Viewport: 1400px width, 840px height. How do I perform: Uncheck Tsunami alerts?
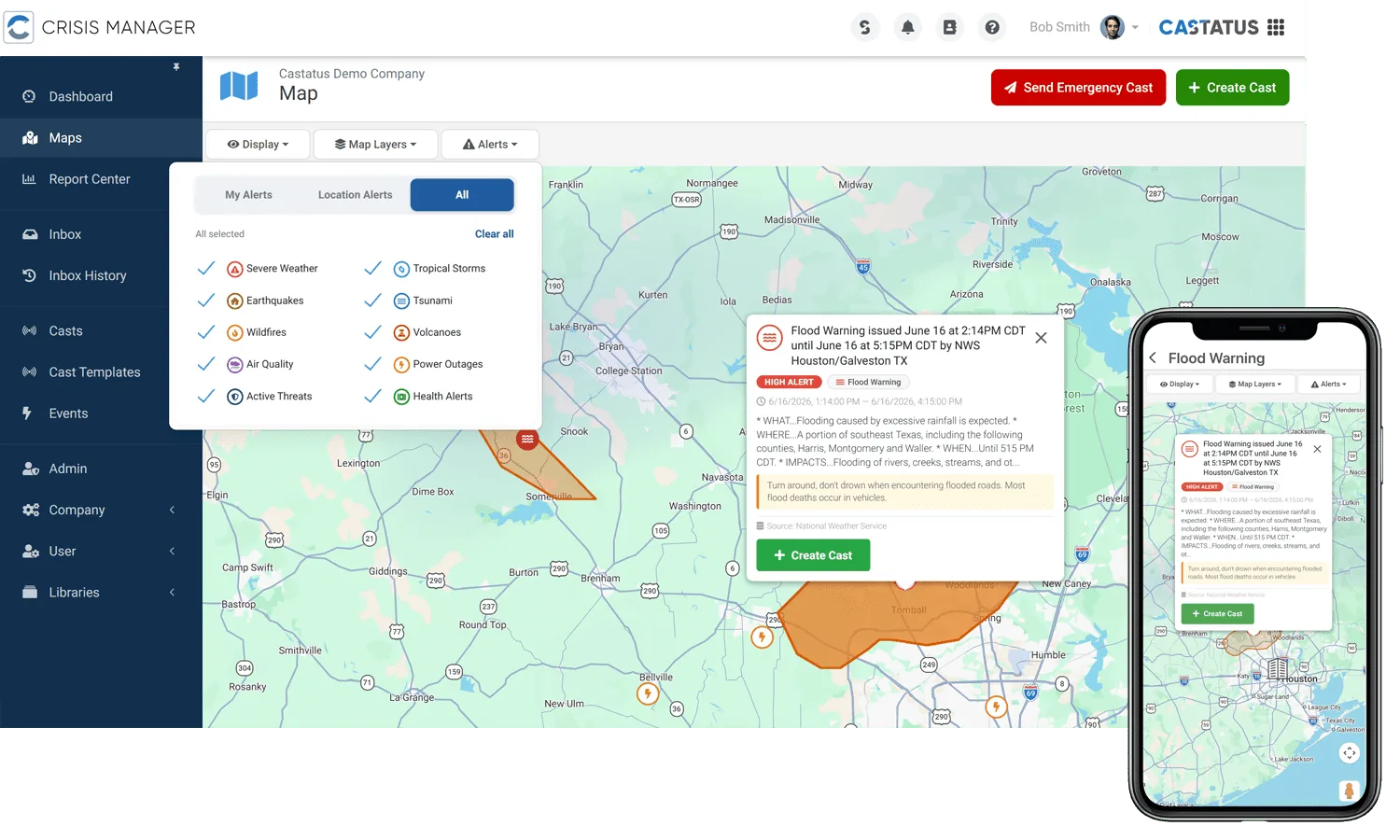tap(372, 301)
